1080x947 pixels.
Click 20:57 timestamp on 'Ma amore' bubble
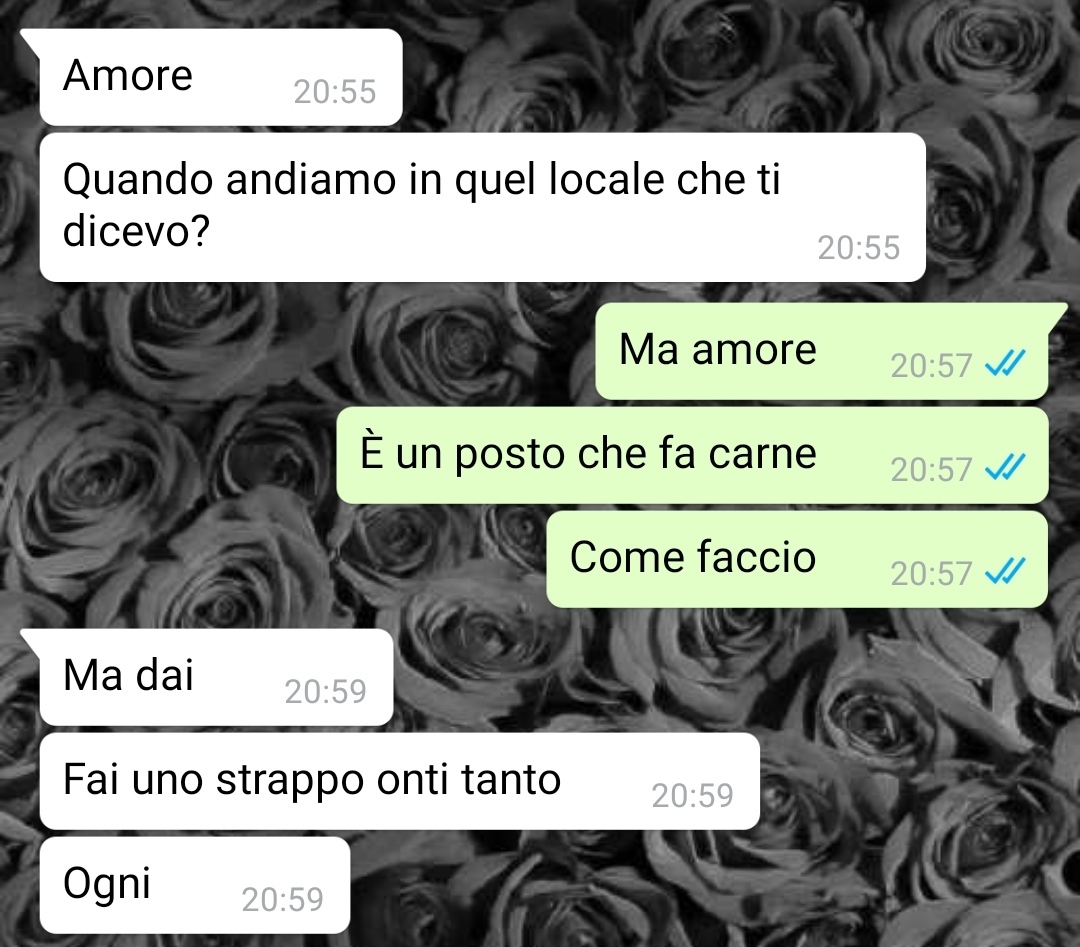(931, 366)
